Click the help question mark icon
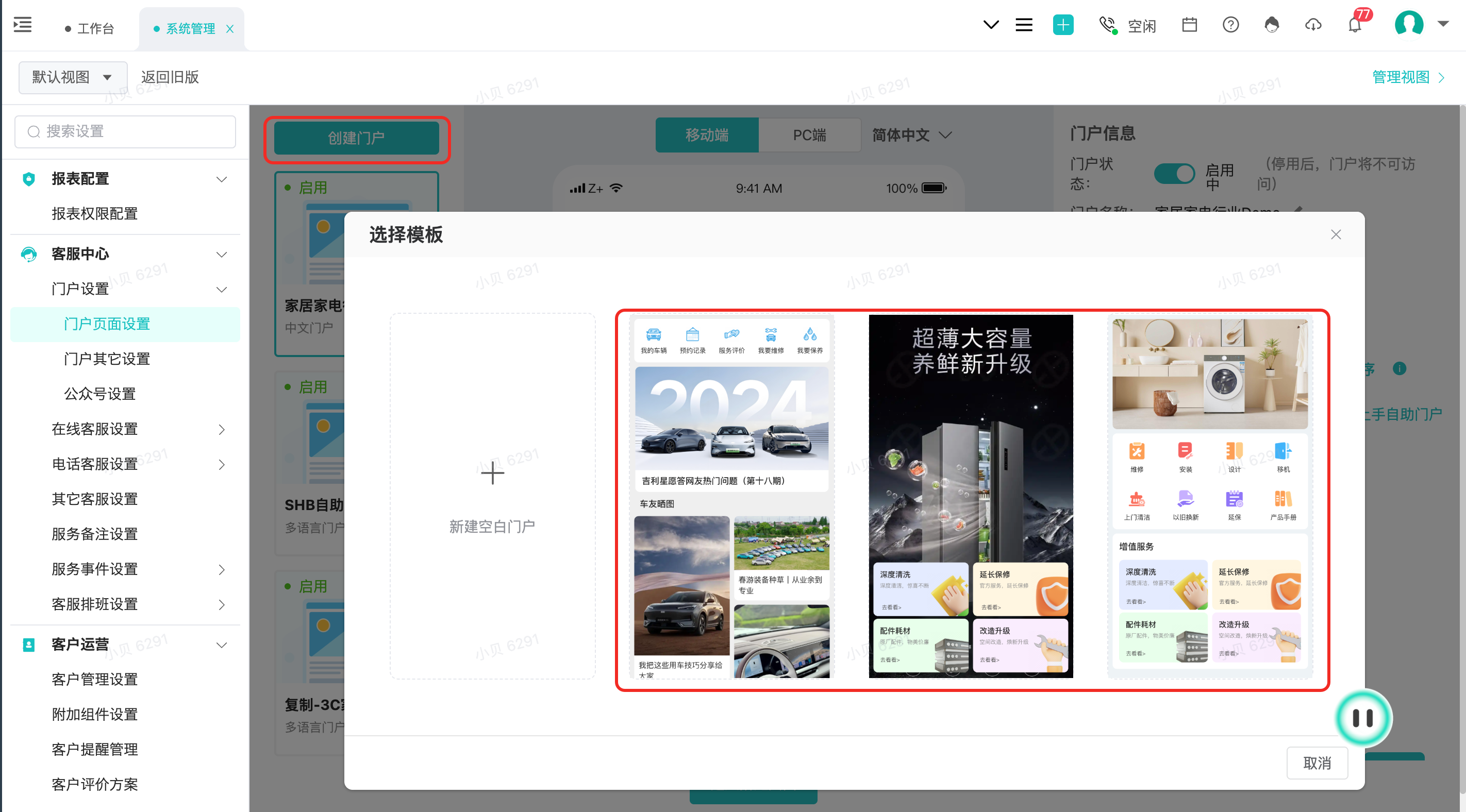The width and height of the screenshot is (1466, 812). [x=1230, y=25]
